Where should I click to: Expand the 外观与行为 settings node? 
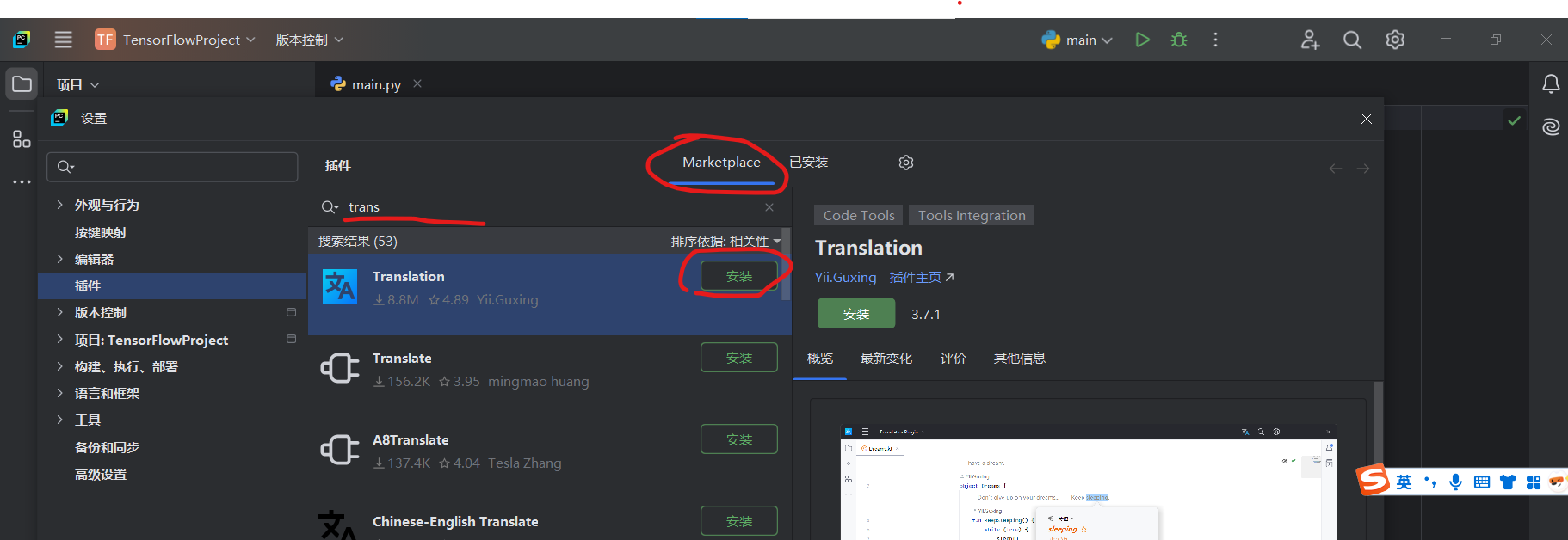(x=59, y=205)
